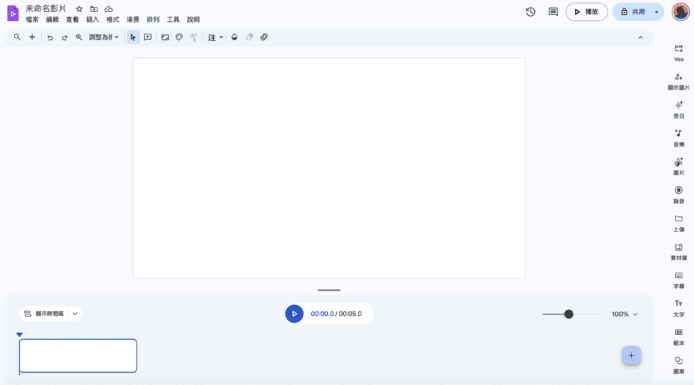Select the first scene thumbnail
This screenshot has height=385, width=694.
click(x=78, y=356)
